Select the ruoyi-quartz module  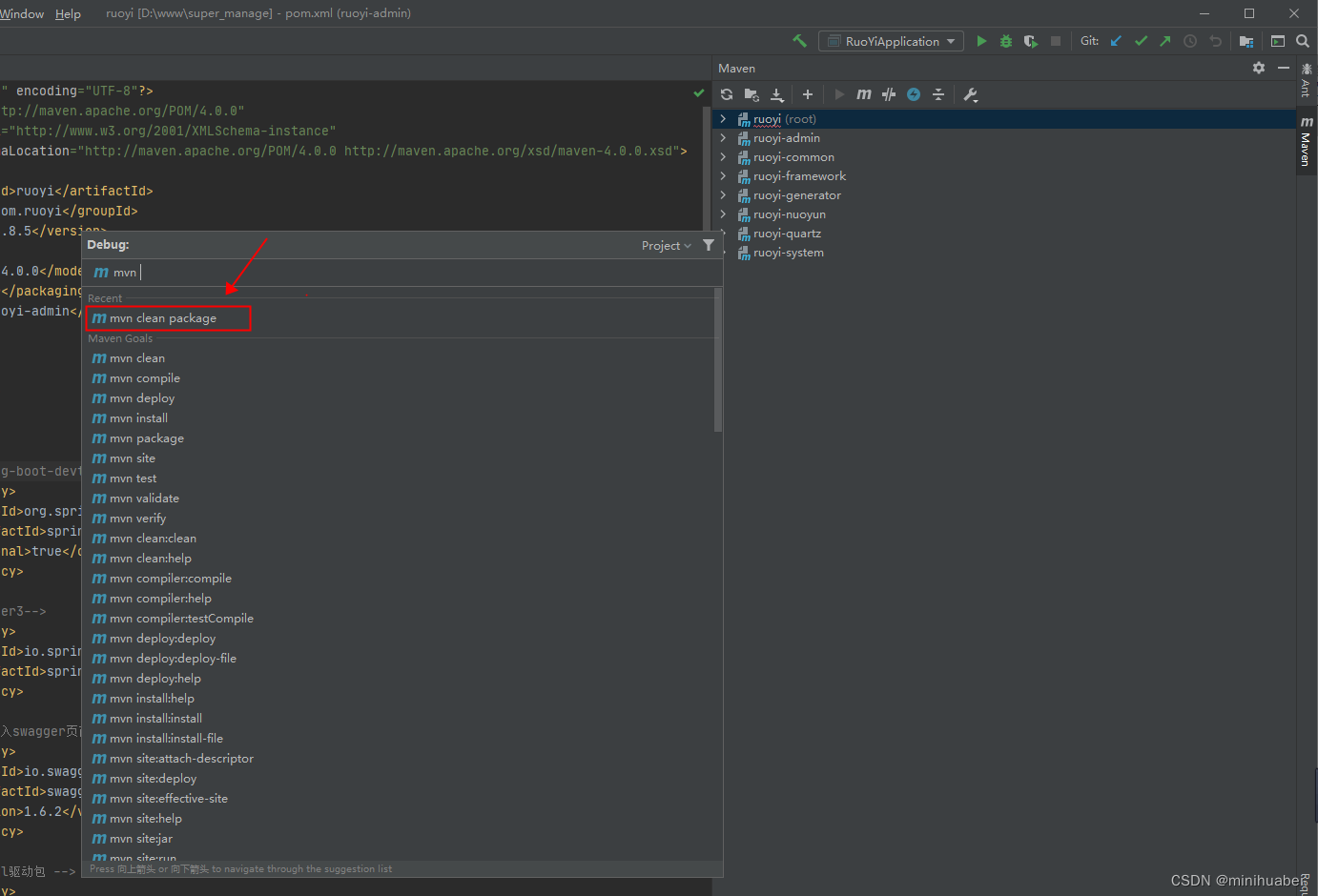point(787,234)
